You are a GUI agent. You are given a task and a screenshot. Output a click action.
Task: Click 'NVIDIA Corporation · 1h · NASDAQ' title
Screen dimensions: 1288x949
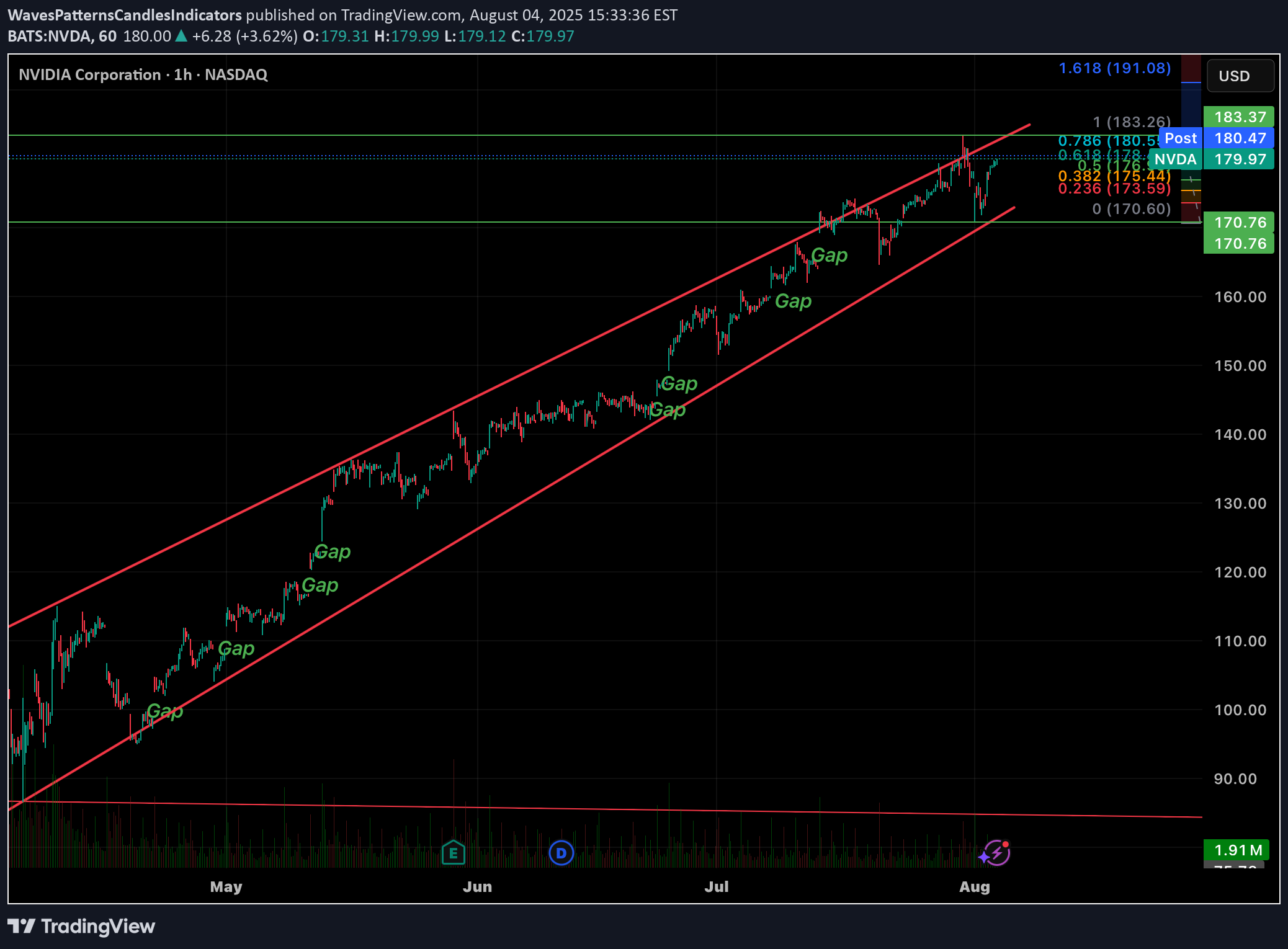tap(143, 75)
